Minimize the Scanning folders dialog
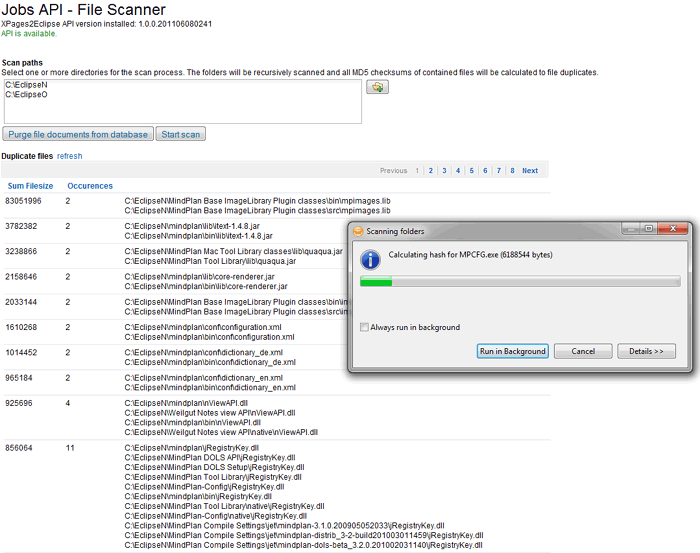700x553 pixels. 630,229
